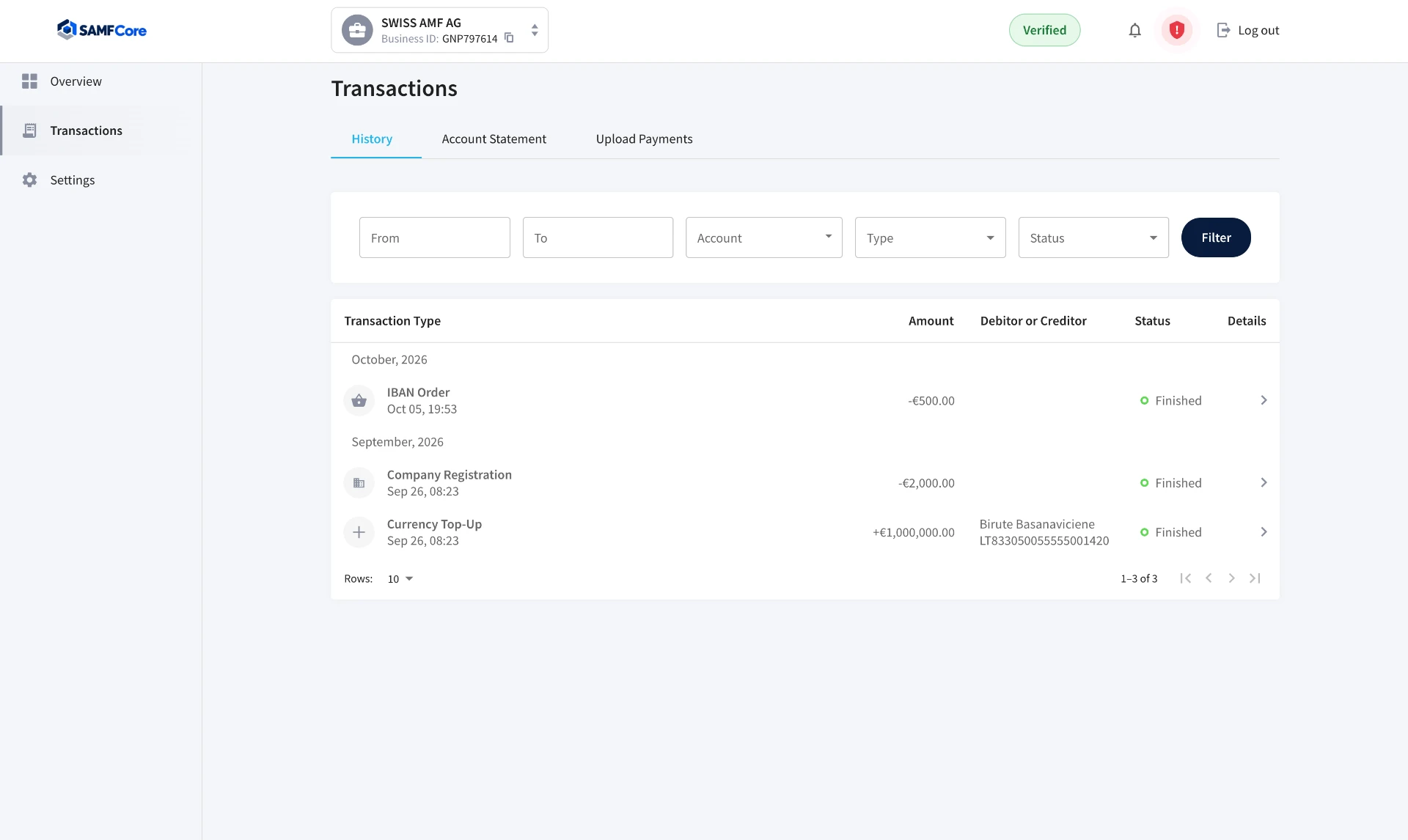
Task: Go to next page of transactions
Action: coord(1232,578)
